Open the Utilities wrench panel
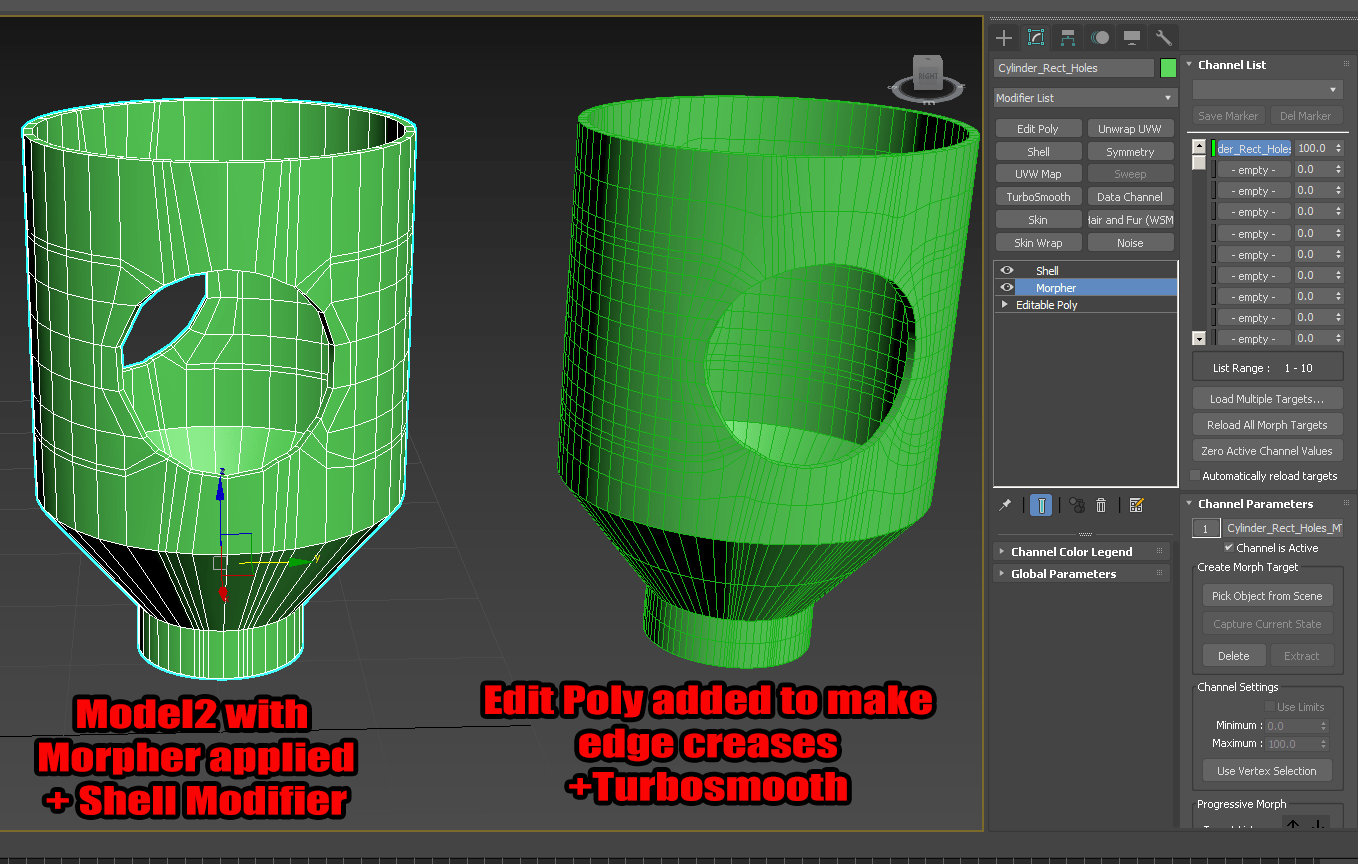 pyautogui.click(x=1163, y=38)
